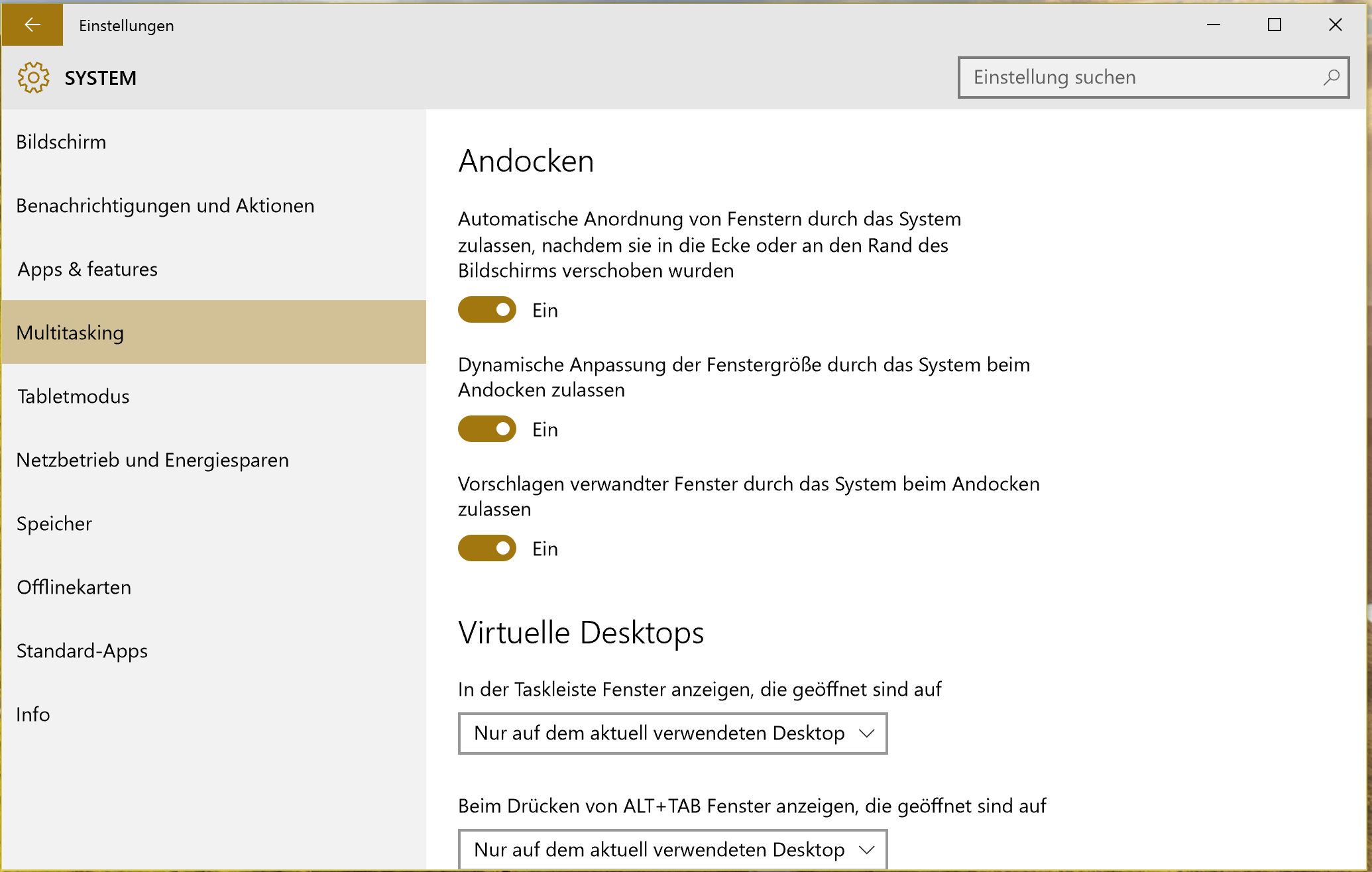
Task: Click the SYSTEM title text
Action: pos(101,78)
